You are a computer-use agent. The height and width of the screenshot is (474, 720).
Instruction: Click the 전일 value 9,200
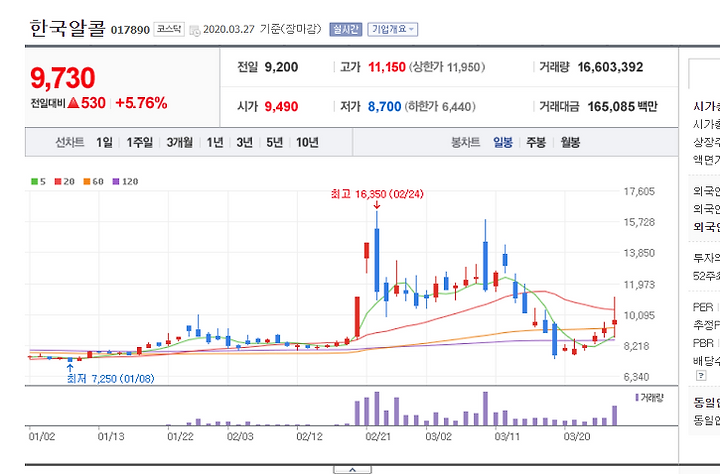281,67
